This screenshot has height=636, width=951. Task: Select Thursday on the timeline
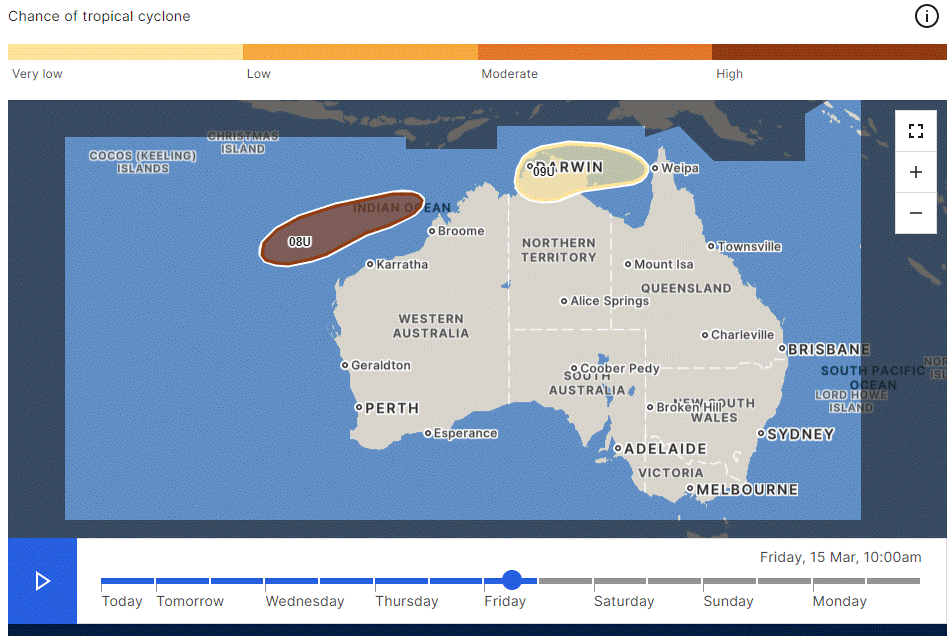coord(406,601)
